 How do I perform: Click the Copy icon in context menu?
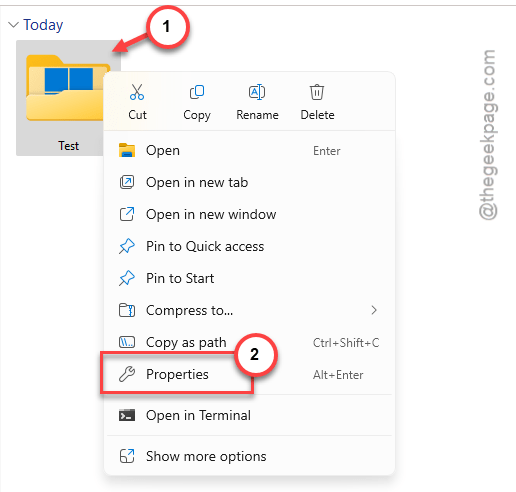click(197, 92)
